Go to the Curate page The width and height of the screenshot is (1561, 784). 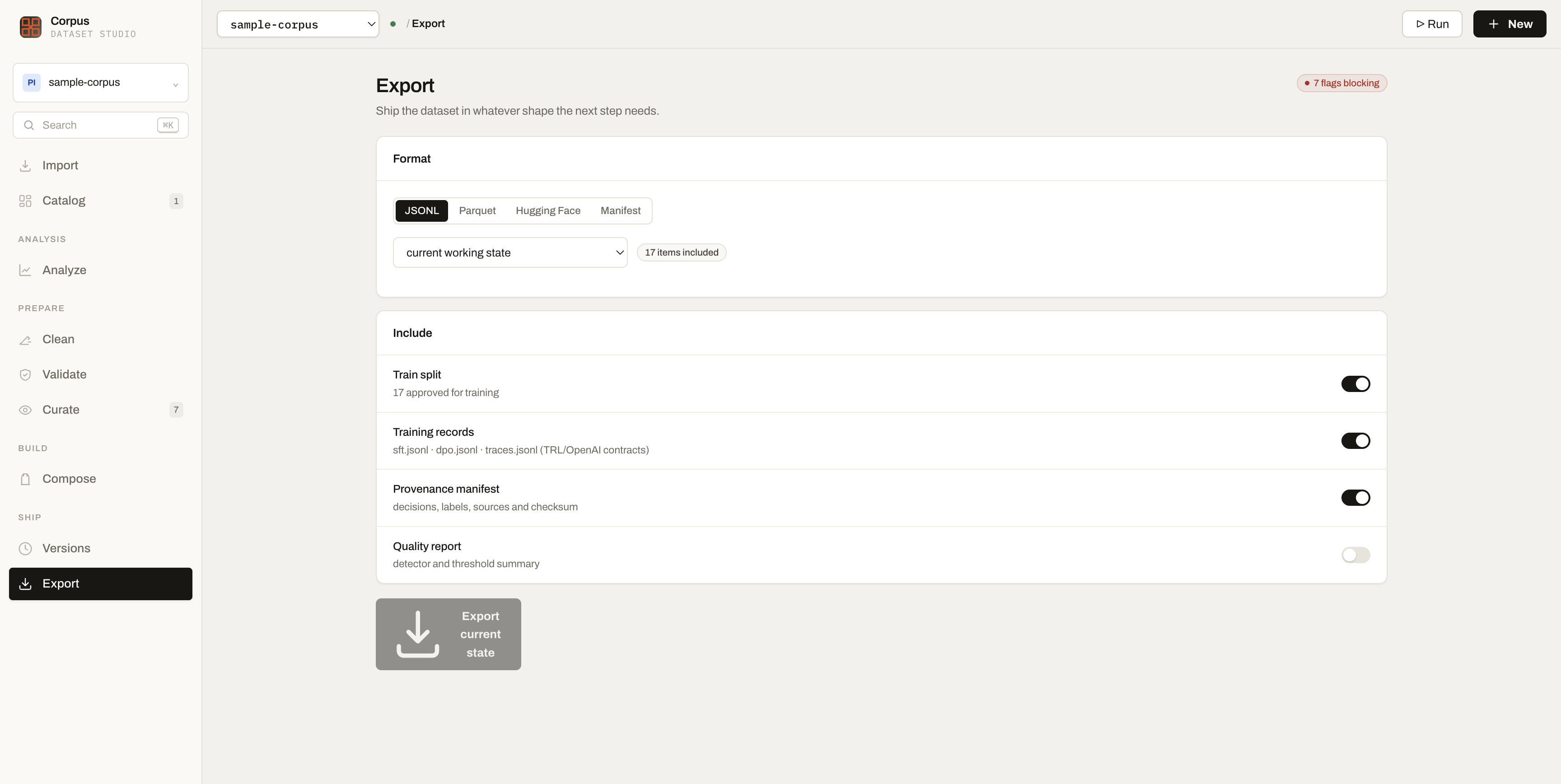coord(101,410)
